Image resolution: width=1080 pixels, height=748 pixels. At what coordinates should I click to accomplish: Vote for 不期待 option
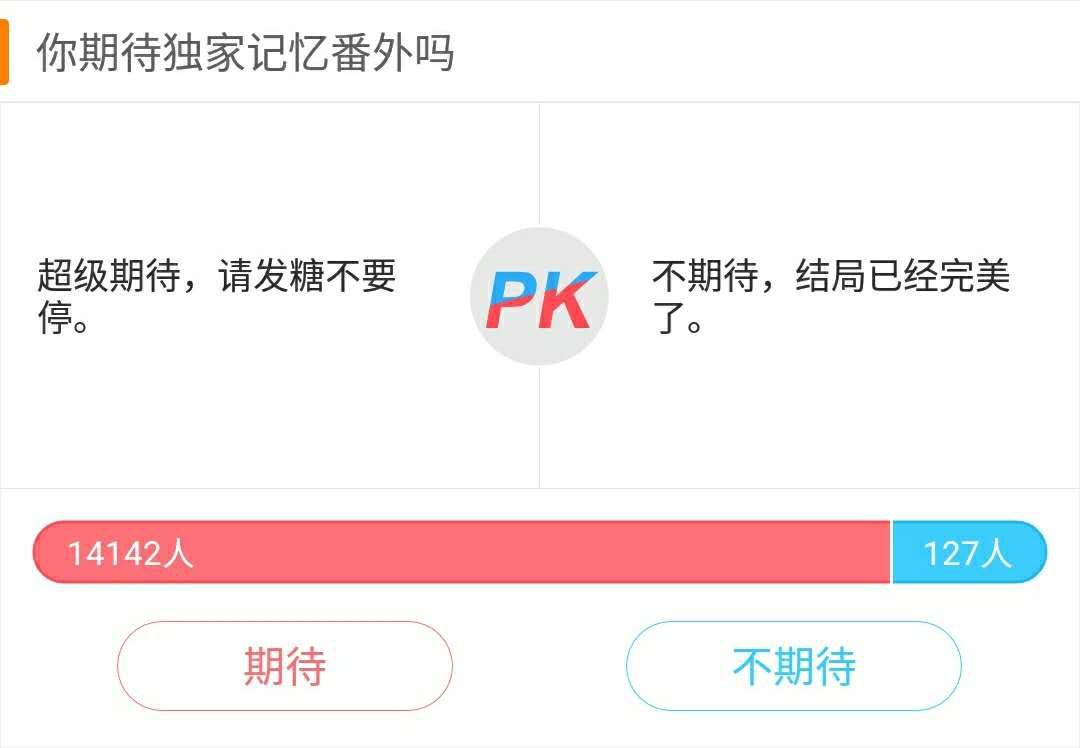[x=793, y=664]
